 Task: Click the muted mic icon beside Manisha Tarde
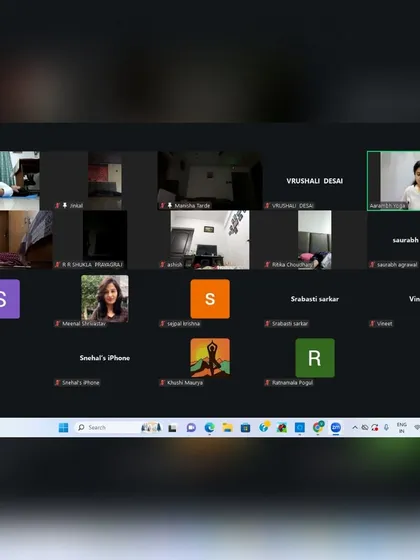pos(162,205)
